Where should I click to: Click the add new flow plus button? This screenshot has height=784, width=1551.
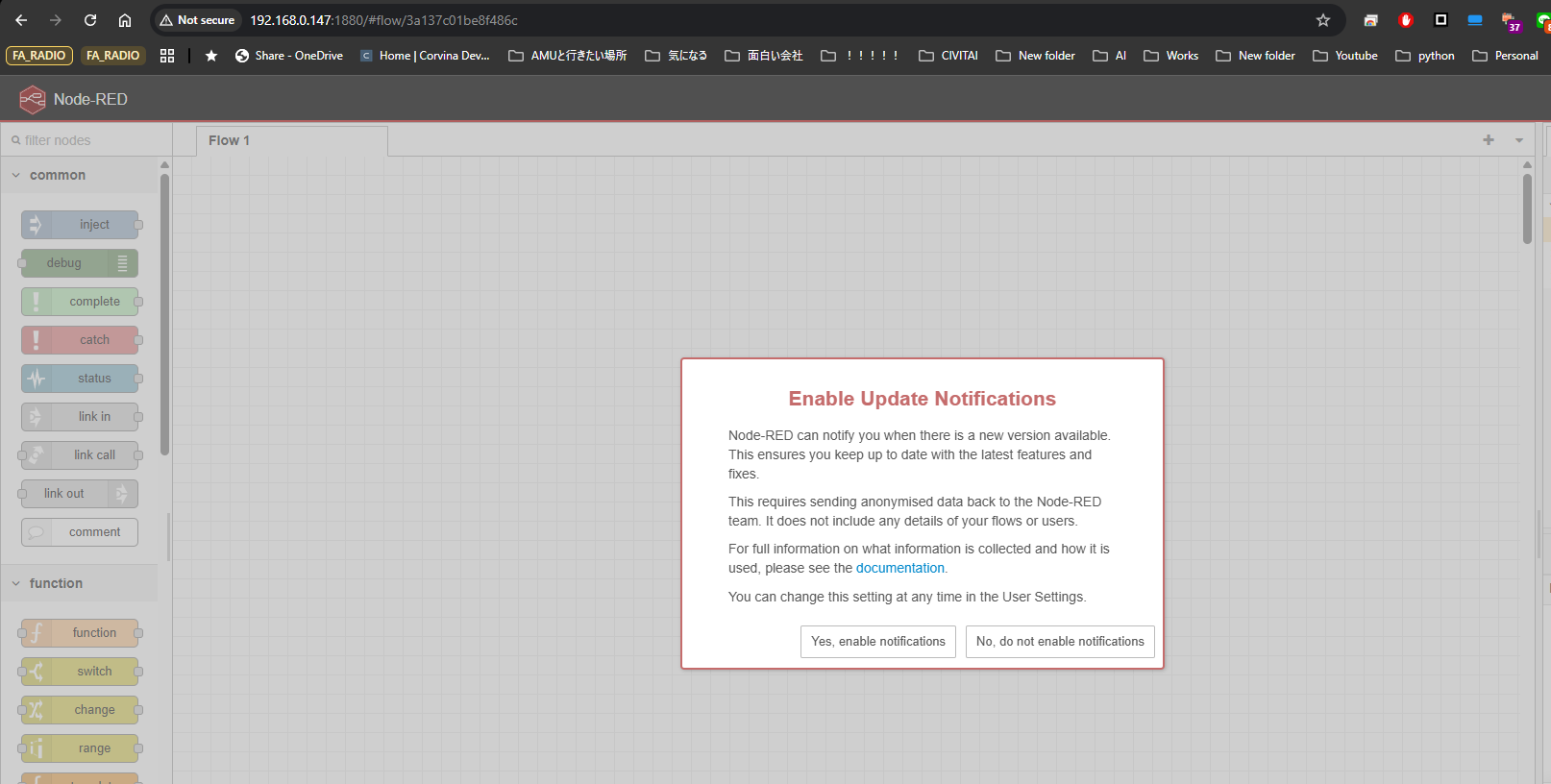point(1489,140)
